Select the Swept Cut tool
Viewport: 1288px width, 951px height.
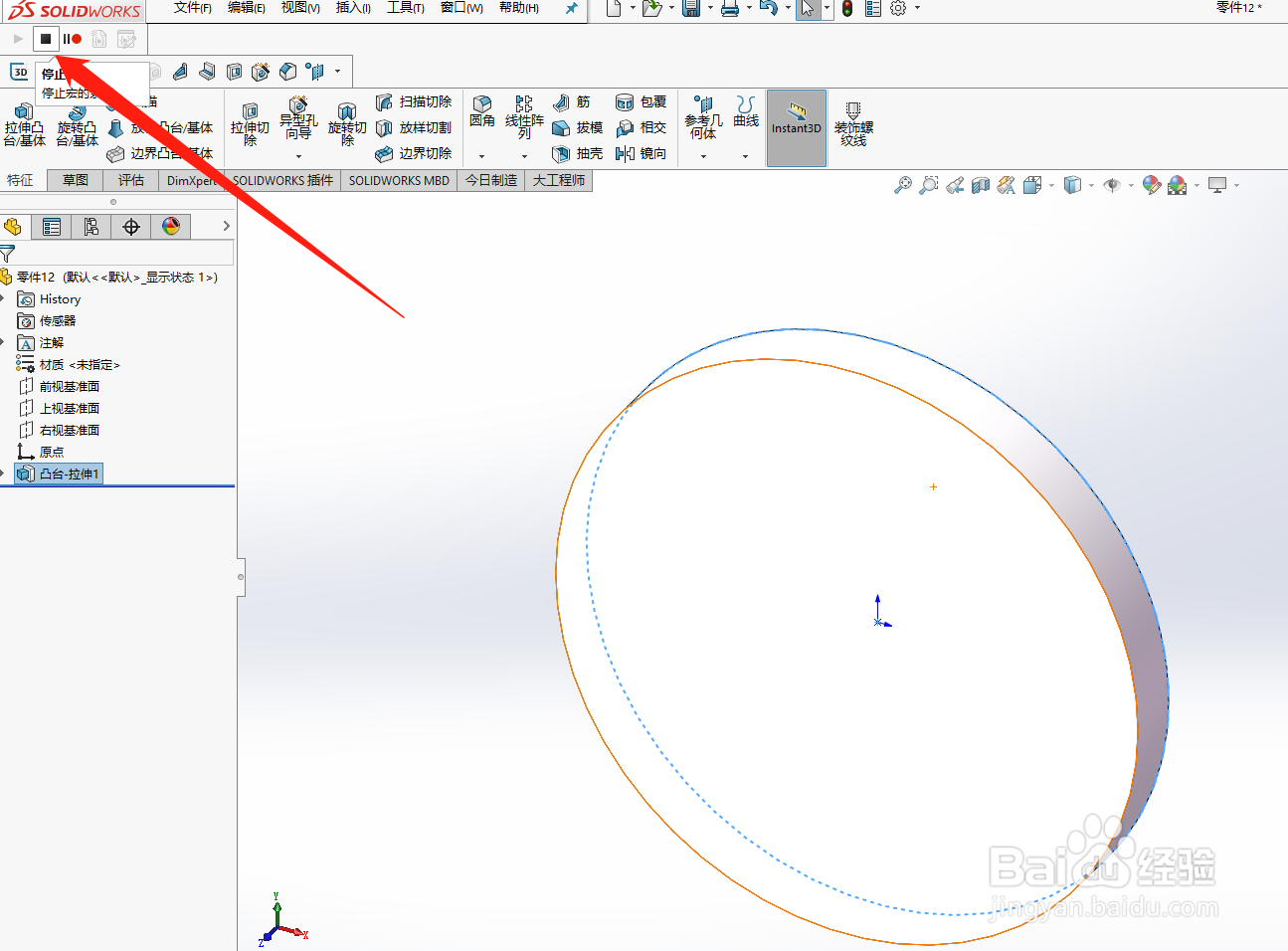click(x=414, y=101)
